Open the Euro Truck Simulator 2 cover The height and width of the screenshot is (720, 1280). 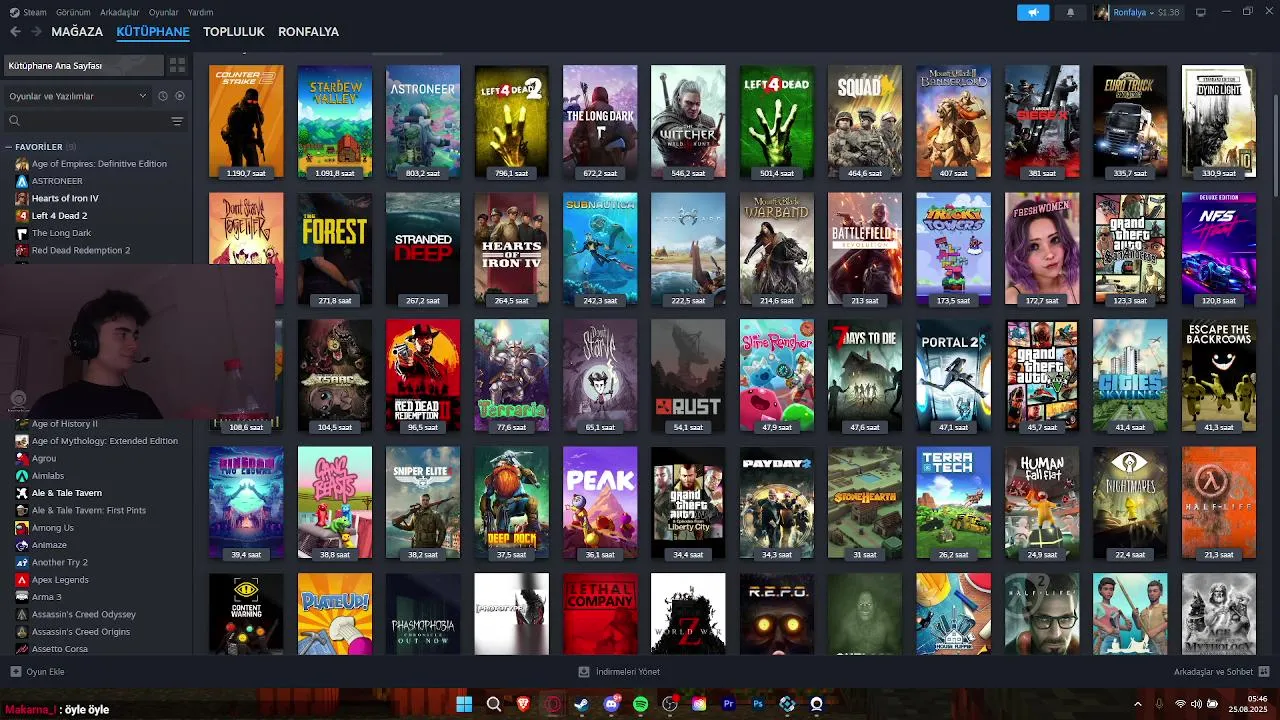(x=1130, y=122)
